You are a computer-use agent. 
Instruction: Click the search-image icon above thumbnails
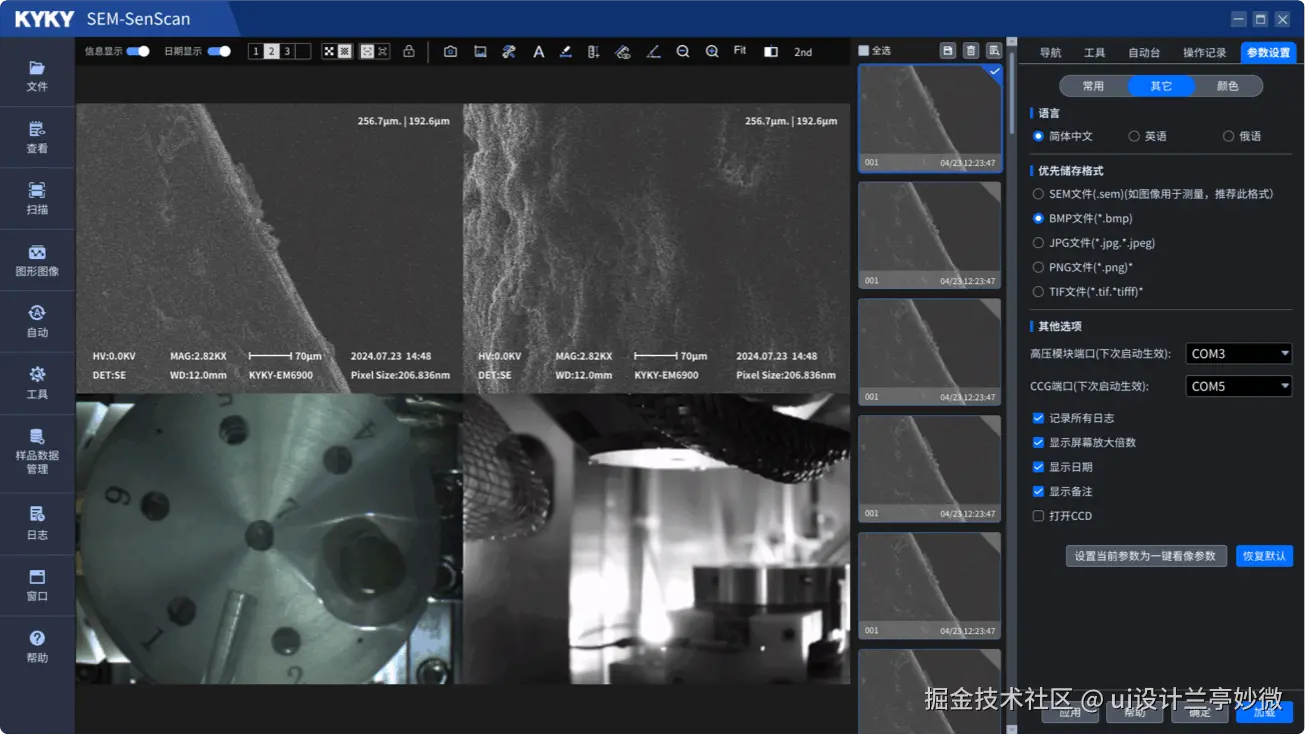pyautogui.click(x=993, y=50)
